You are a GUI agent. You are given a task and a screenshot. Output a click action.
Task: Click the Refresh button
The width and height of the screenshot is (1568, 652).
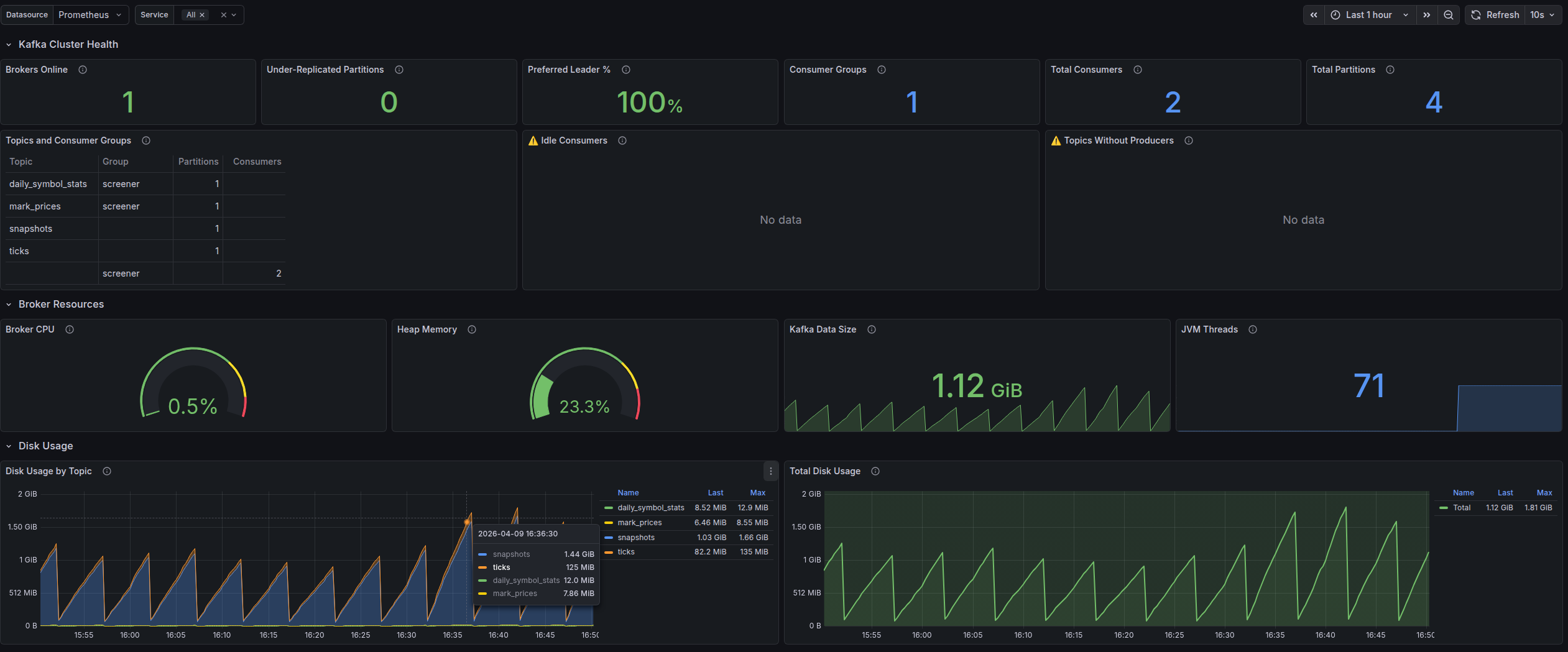click(x=1495, y=14)
